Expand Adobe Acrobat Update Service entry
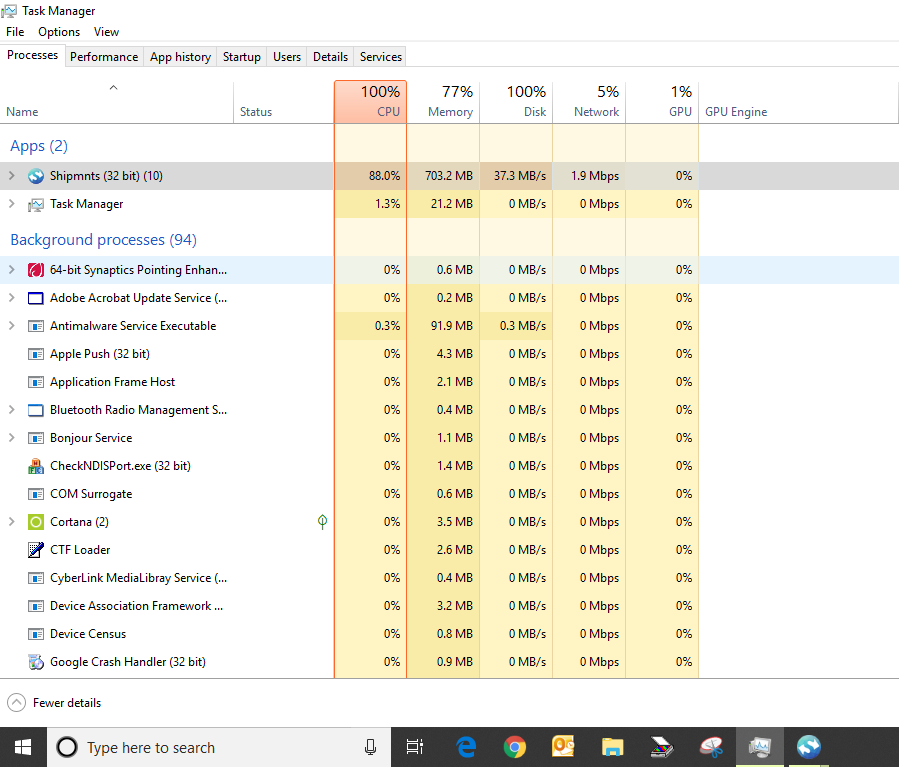Viewport: 899px width, 767px height. [11, 298]
